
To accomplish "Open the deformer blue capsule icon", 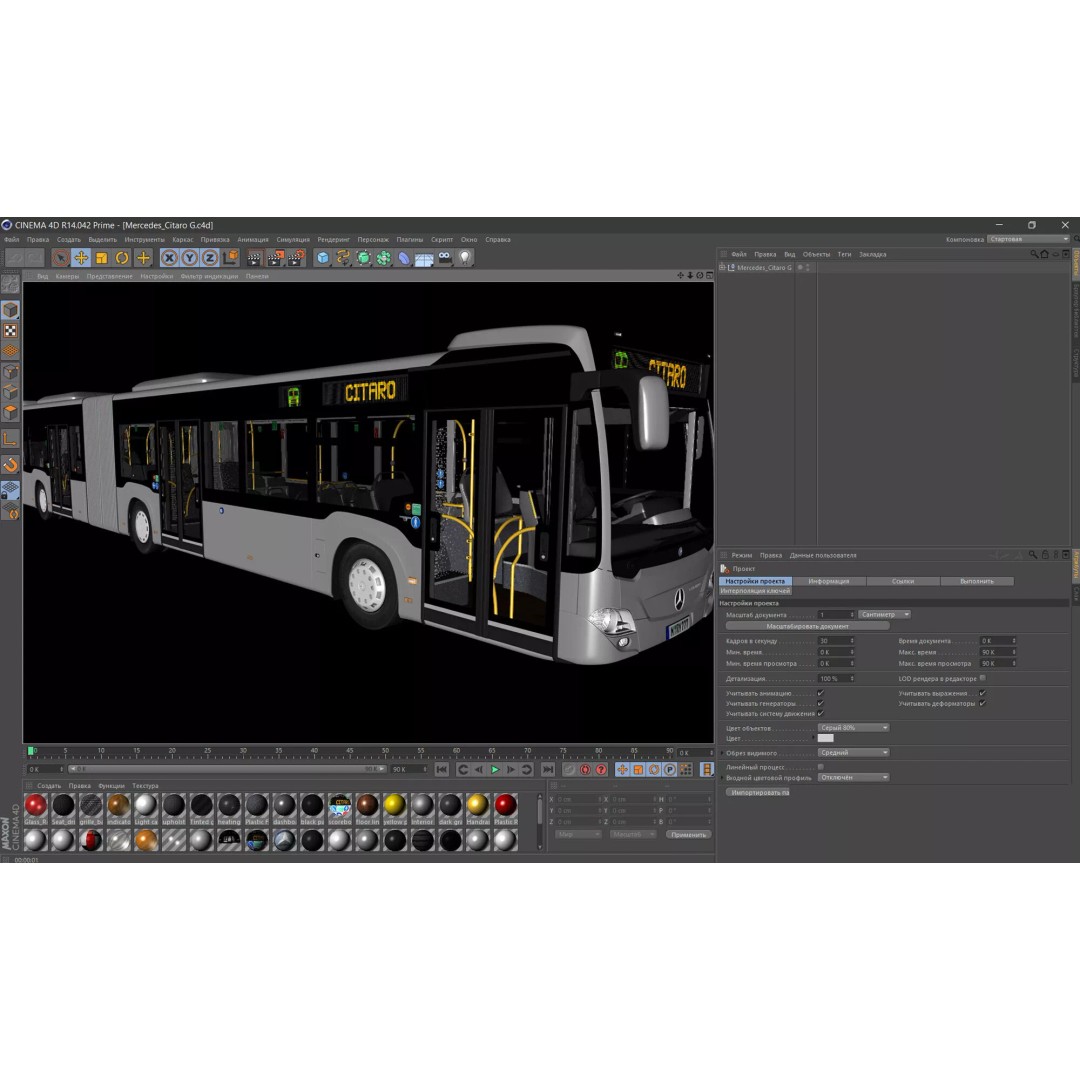I will coord(404,258).
